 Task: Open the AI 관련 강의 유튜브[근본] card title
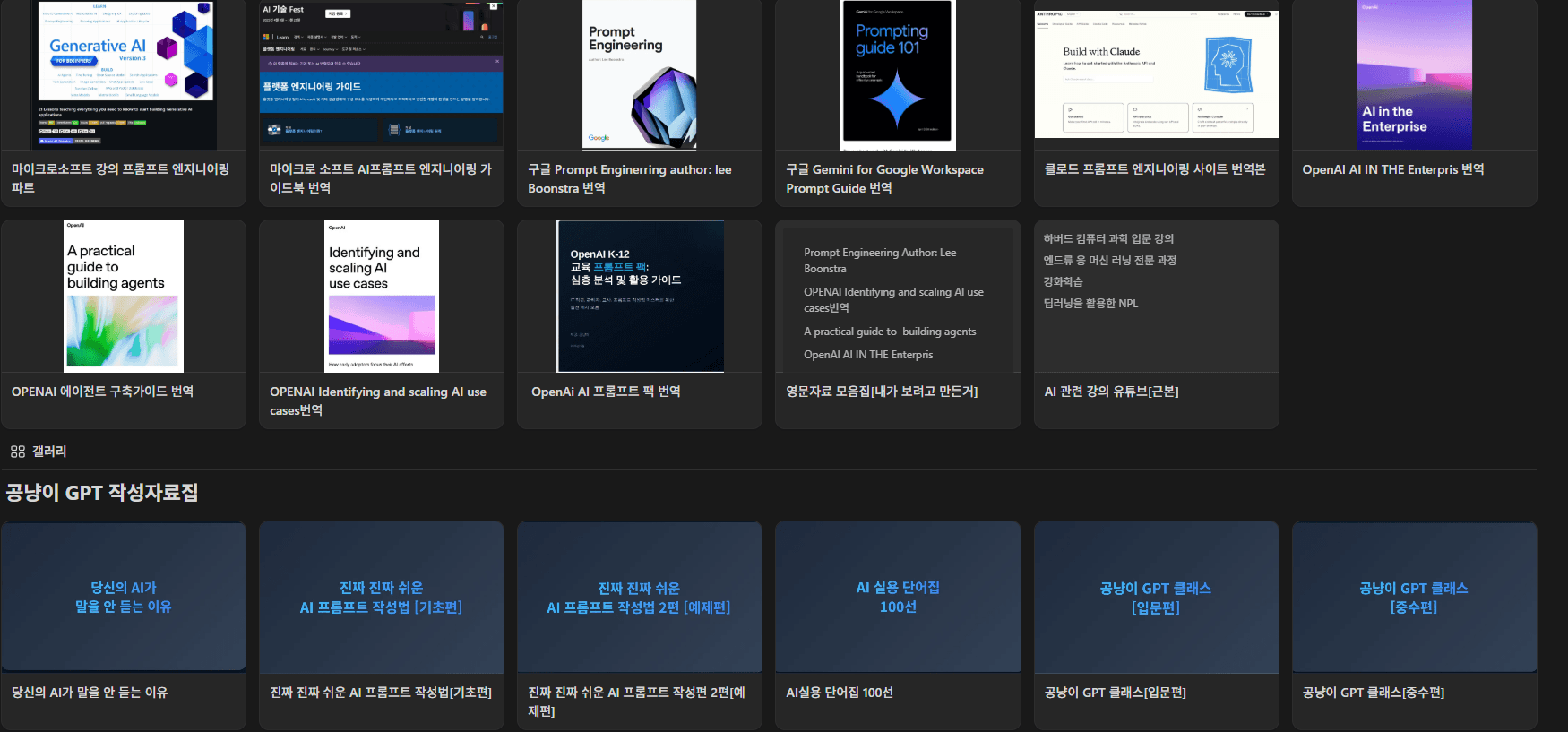click(x=1111, y=392)
